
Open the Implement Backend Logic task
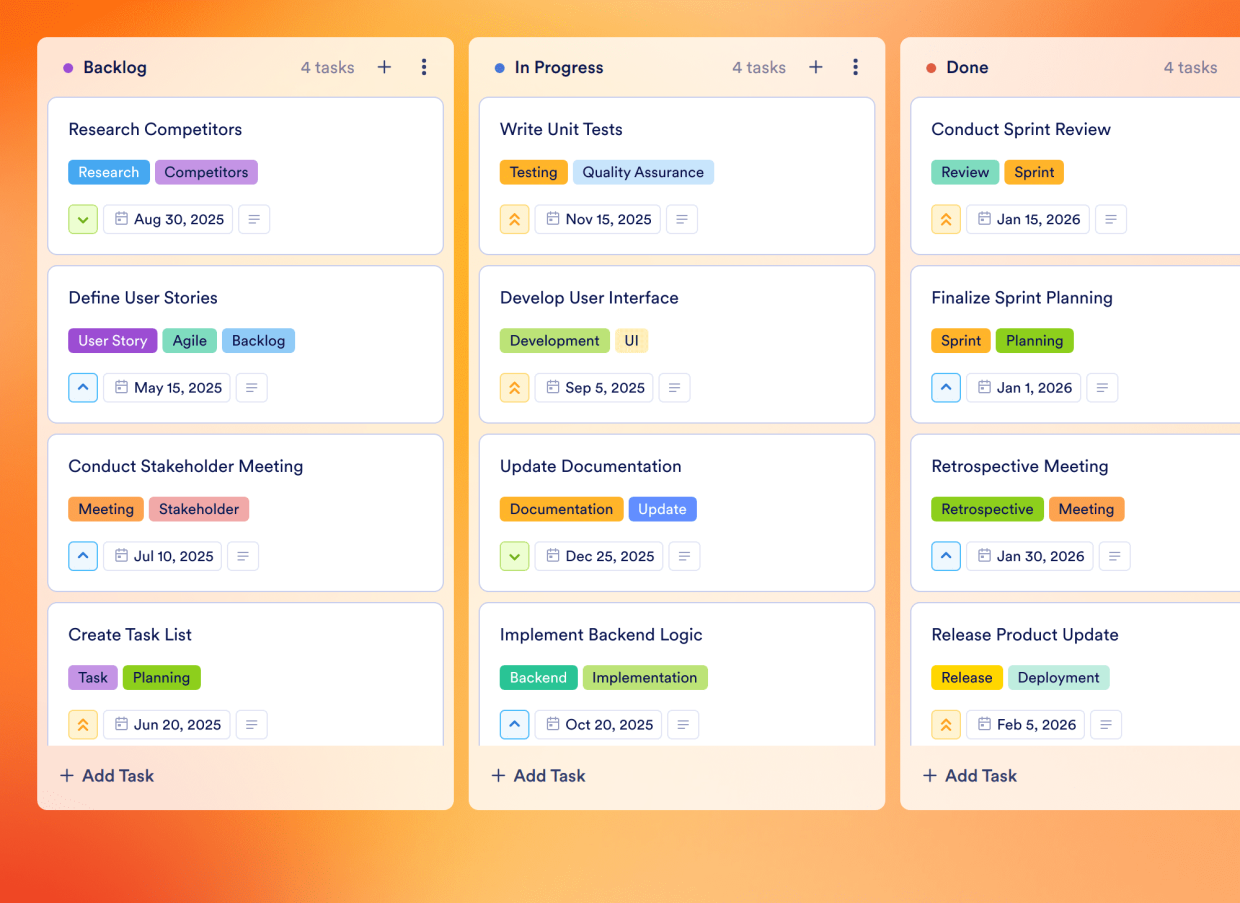(x=600, y=635)
